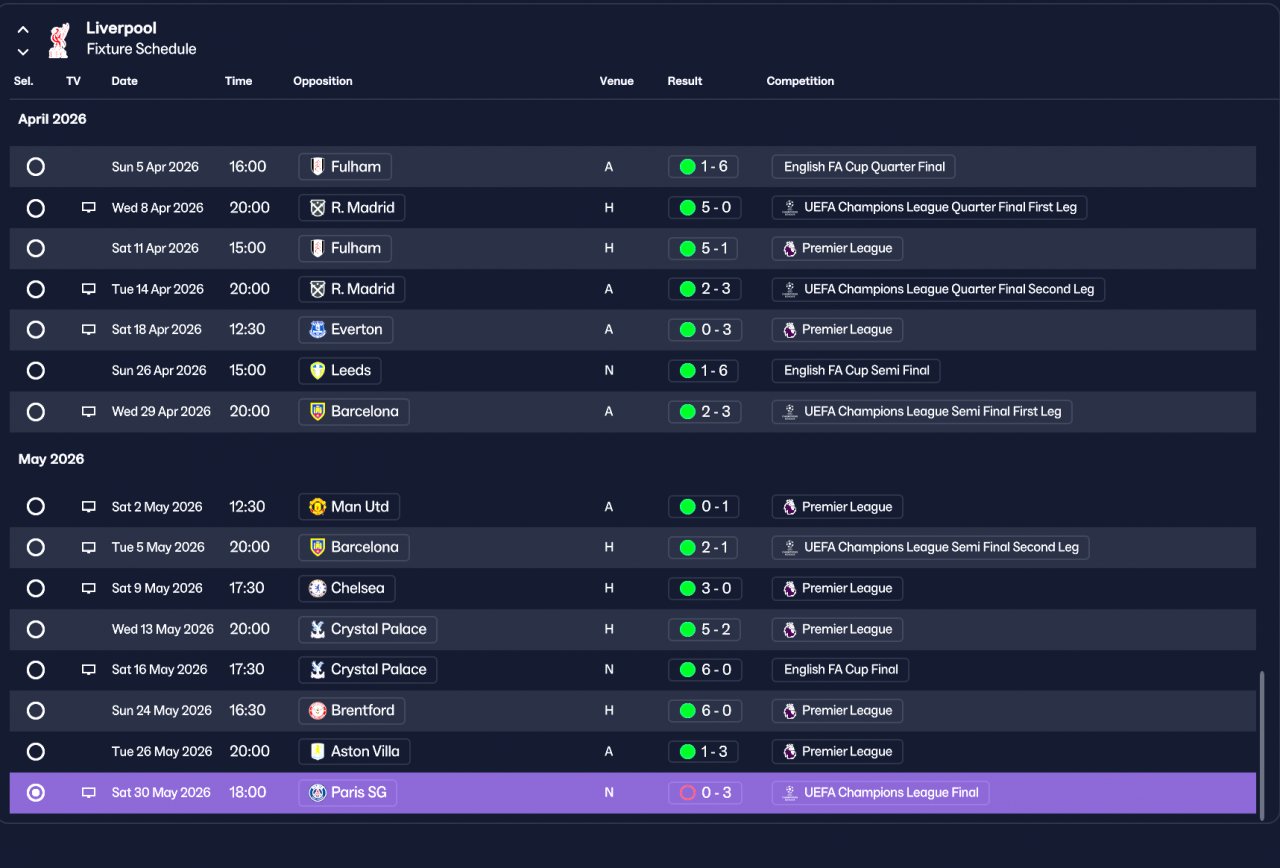The width and height of the screenshot is (1280, 868).
Task: Click Champions League logo in Final row
Action: coord(790,792)
